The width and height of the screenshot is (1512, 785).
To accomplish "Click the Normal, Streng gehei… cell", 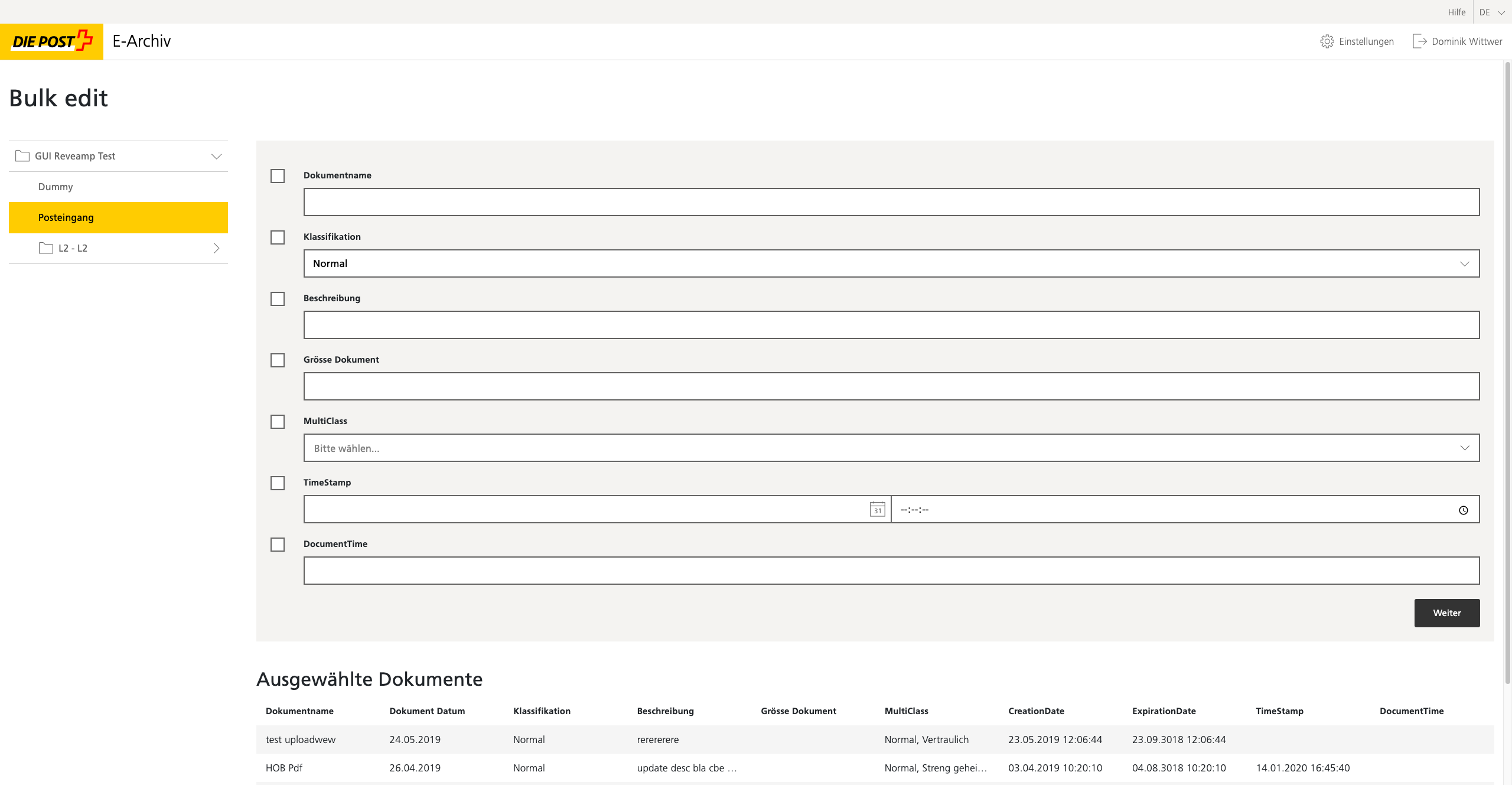I will pyautogui.click(x=936, y=768).
